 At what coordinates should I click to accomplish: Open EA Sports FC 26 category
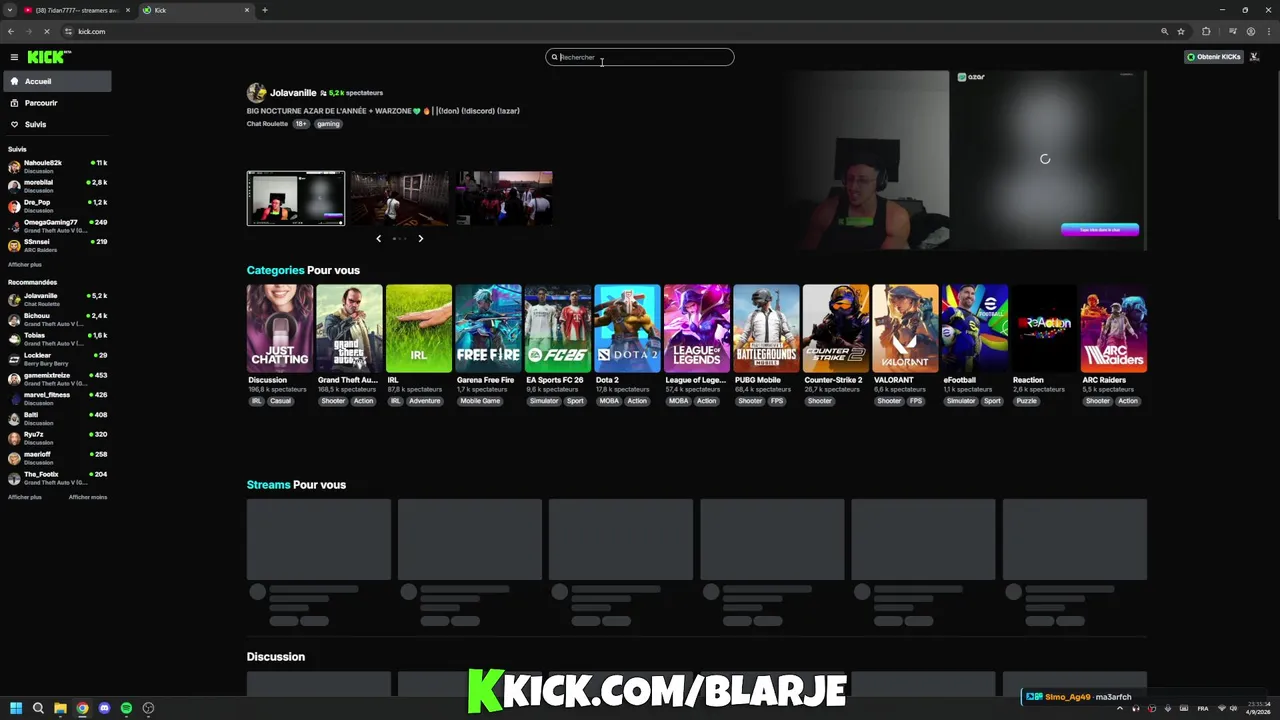point(558,329)
